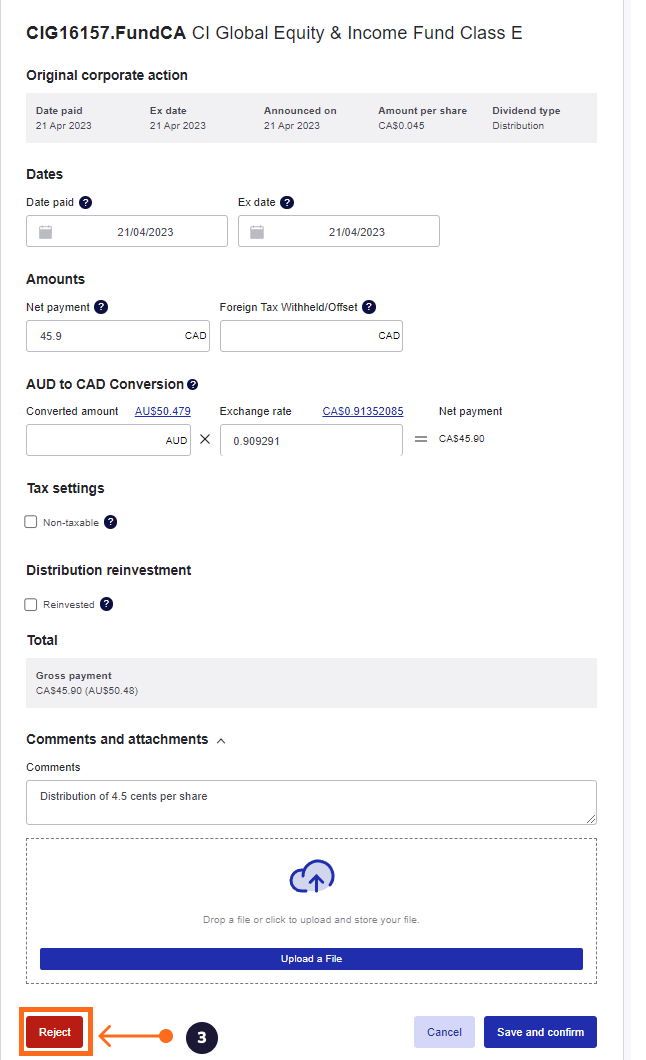
Task: Select the CIG16157.FundCA fund heading
Action: click(x=105, y=33)
